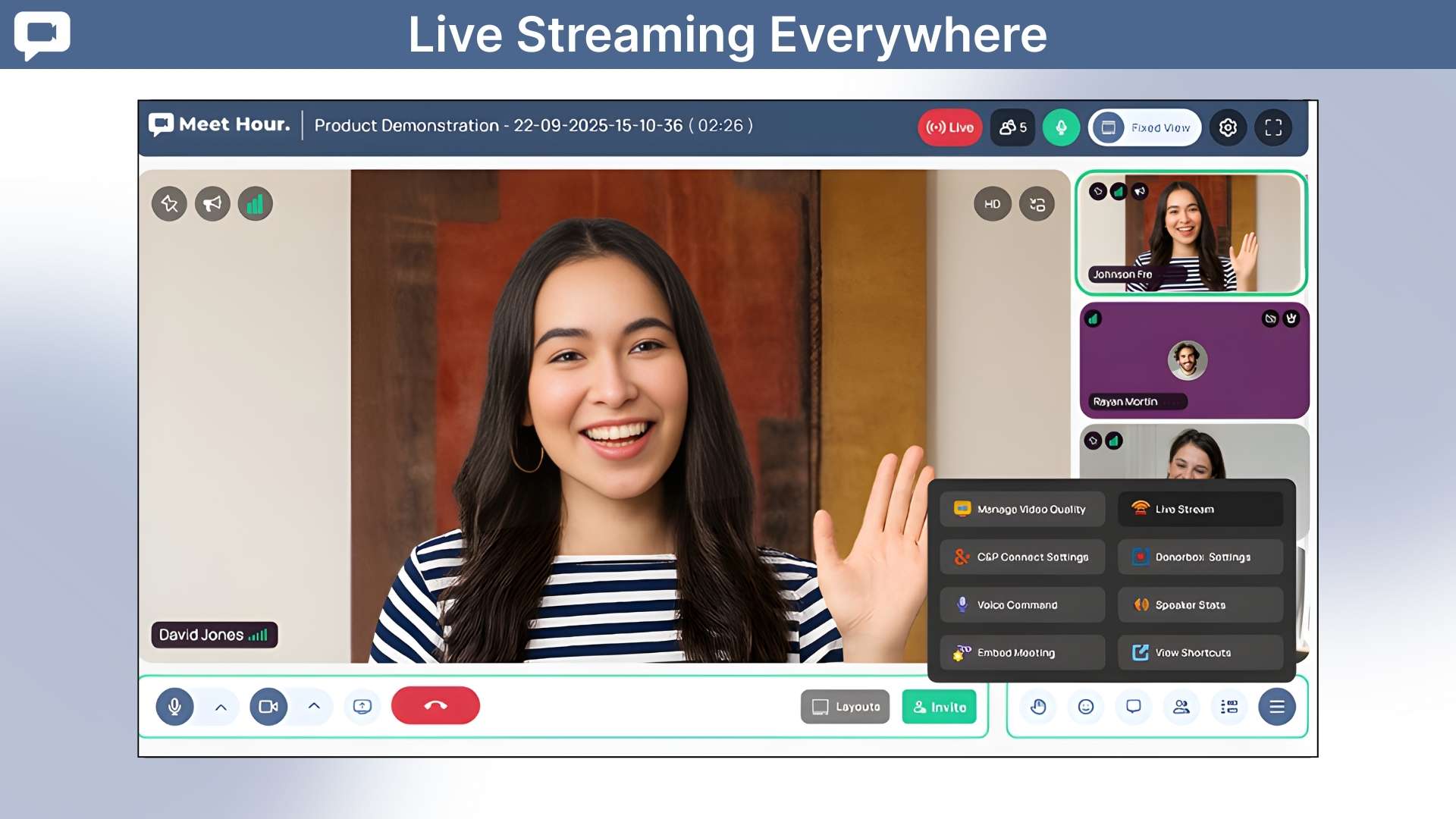
Task: Click the HD quality badge
Action: (x=992, y=203)
